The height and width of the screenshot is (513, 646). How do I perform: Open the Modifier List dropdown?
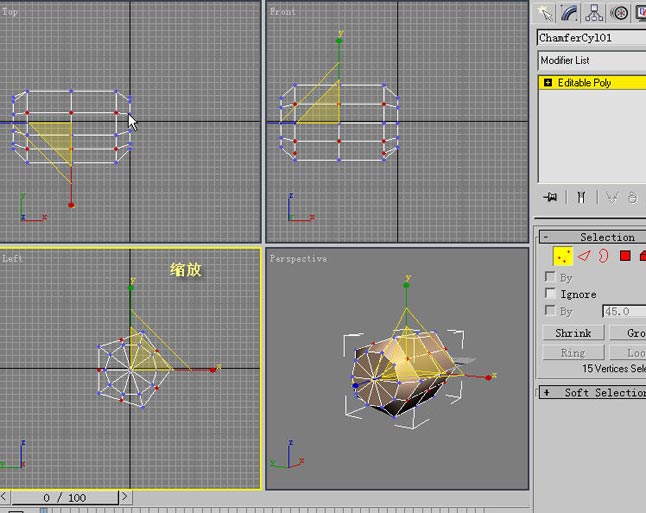point(592,61)
